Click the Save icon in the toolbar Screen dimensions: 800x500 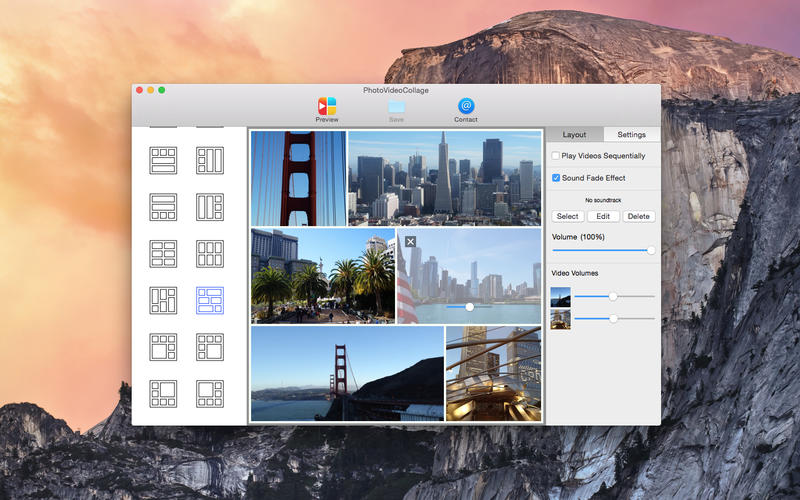click(x=396, y=106)
